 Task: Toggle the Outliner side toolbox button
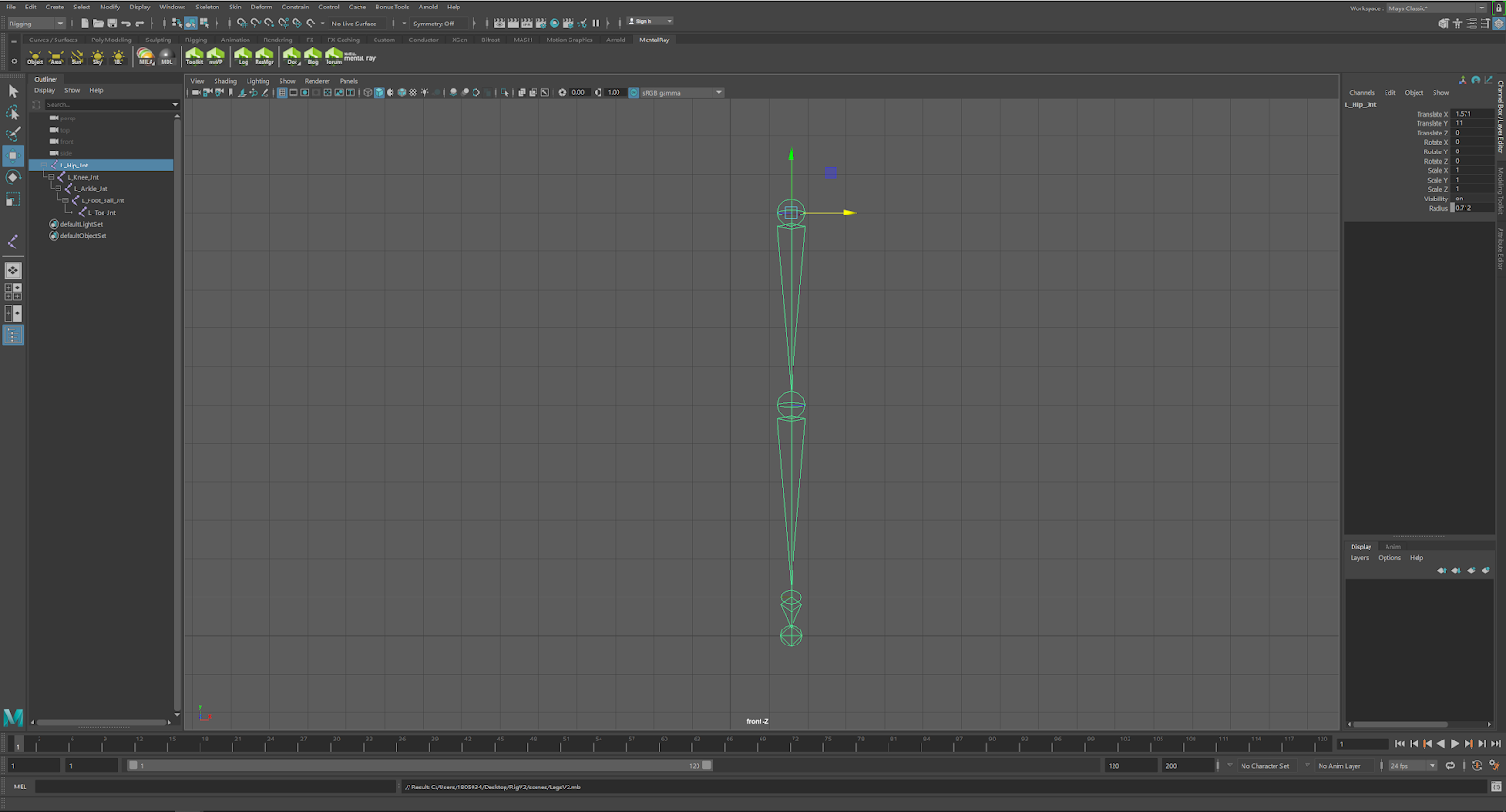click(13, 335)
